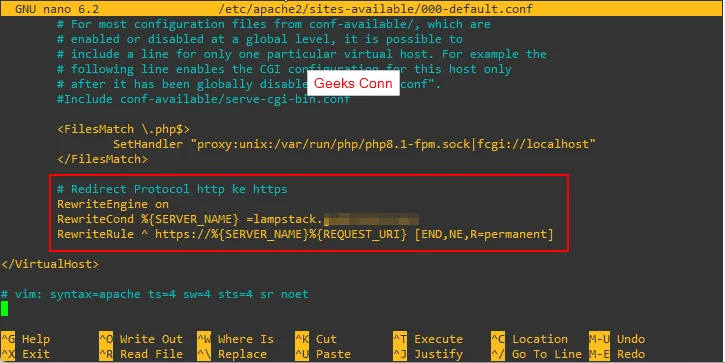Click the M-U Undo shortcut
Screen dimensions: 725x363
point(618,339)
